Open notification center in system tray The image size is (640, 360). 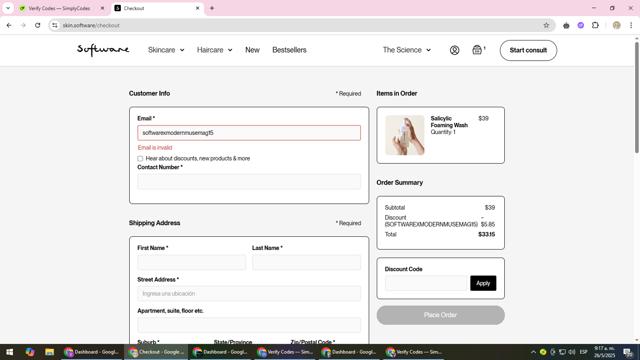pos(628,352)
